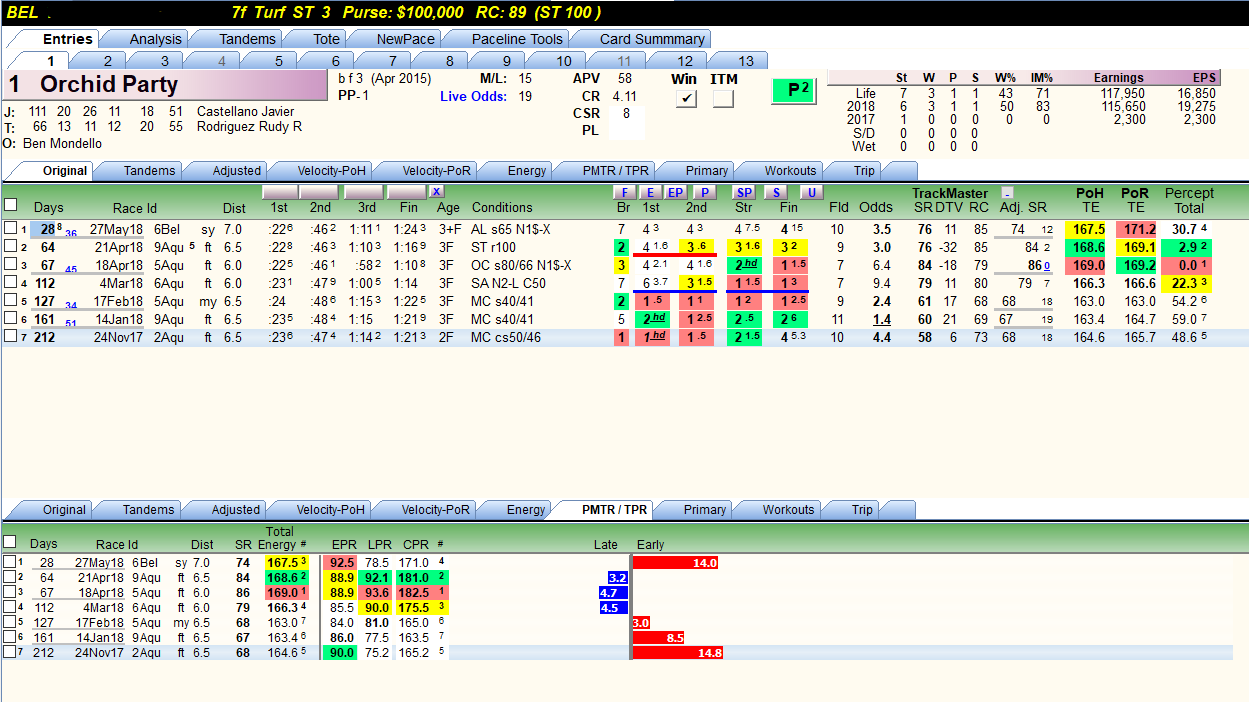Click the 171.2 PoR value for 27May18

1135,229
